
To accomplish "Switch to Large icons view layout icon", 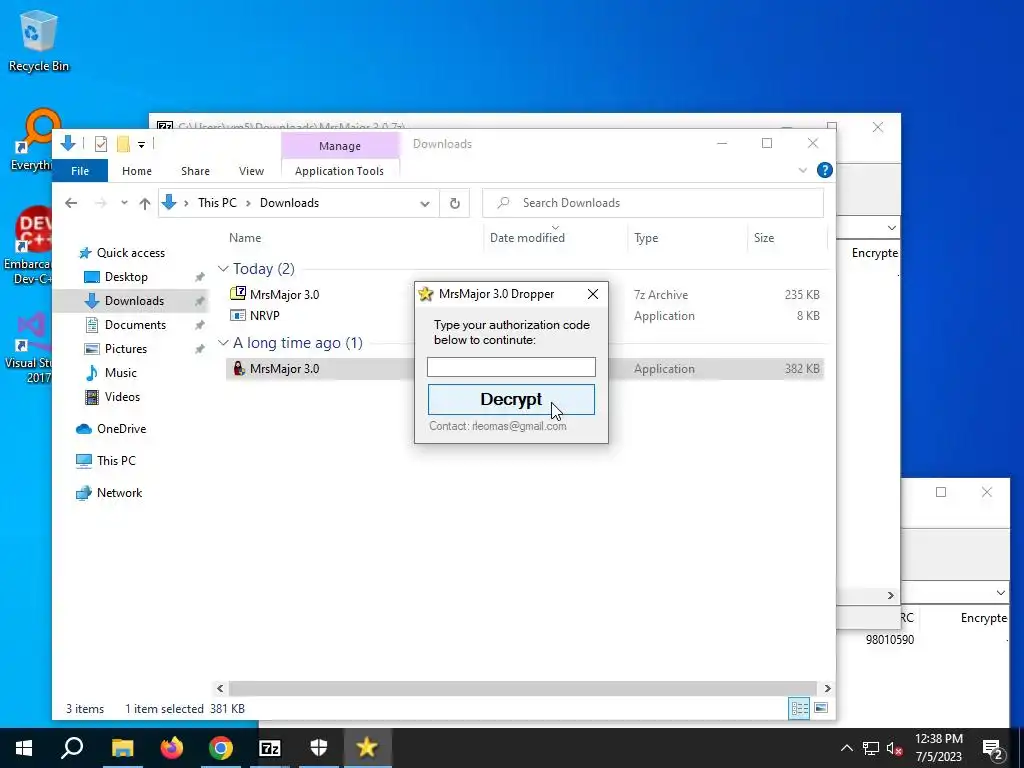I will pos(822,708).
